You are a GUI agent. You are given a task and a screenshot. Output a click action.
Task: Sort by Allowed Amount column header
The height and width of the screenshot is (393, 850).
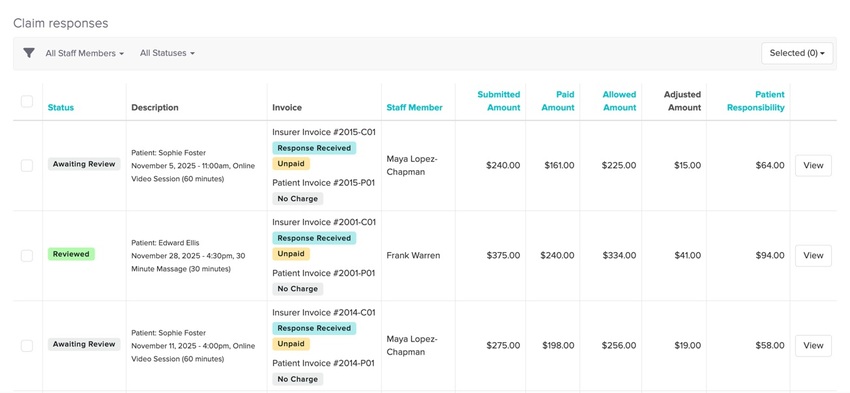620,101
